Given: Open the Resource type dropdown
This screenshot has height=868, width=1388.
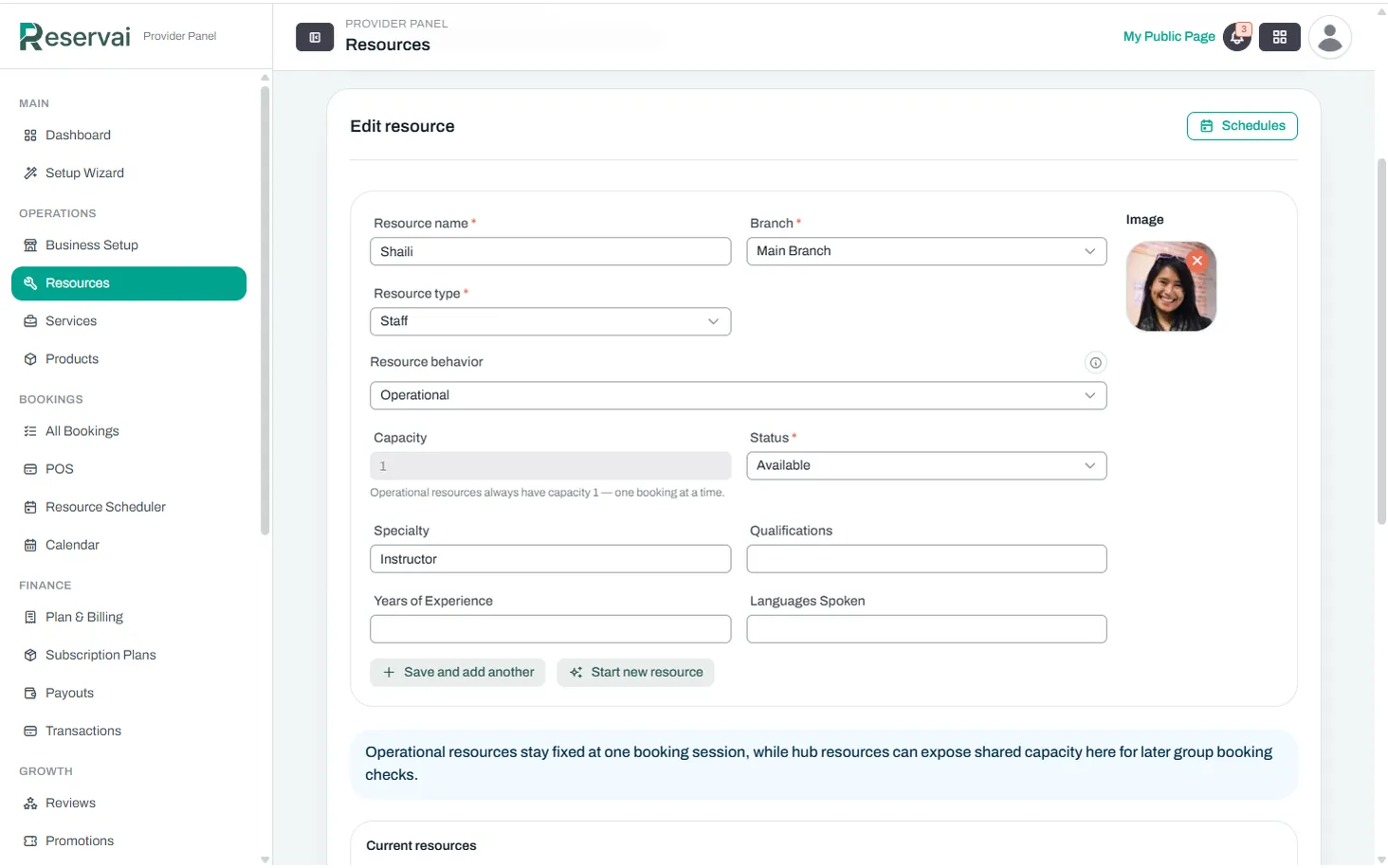Looking at the screenshot, I should pos(550,321).
